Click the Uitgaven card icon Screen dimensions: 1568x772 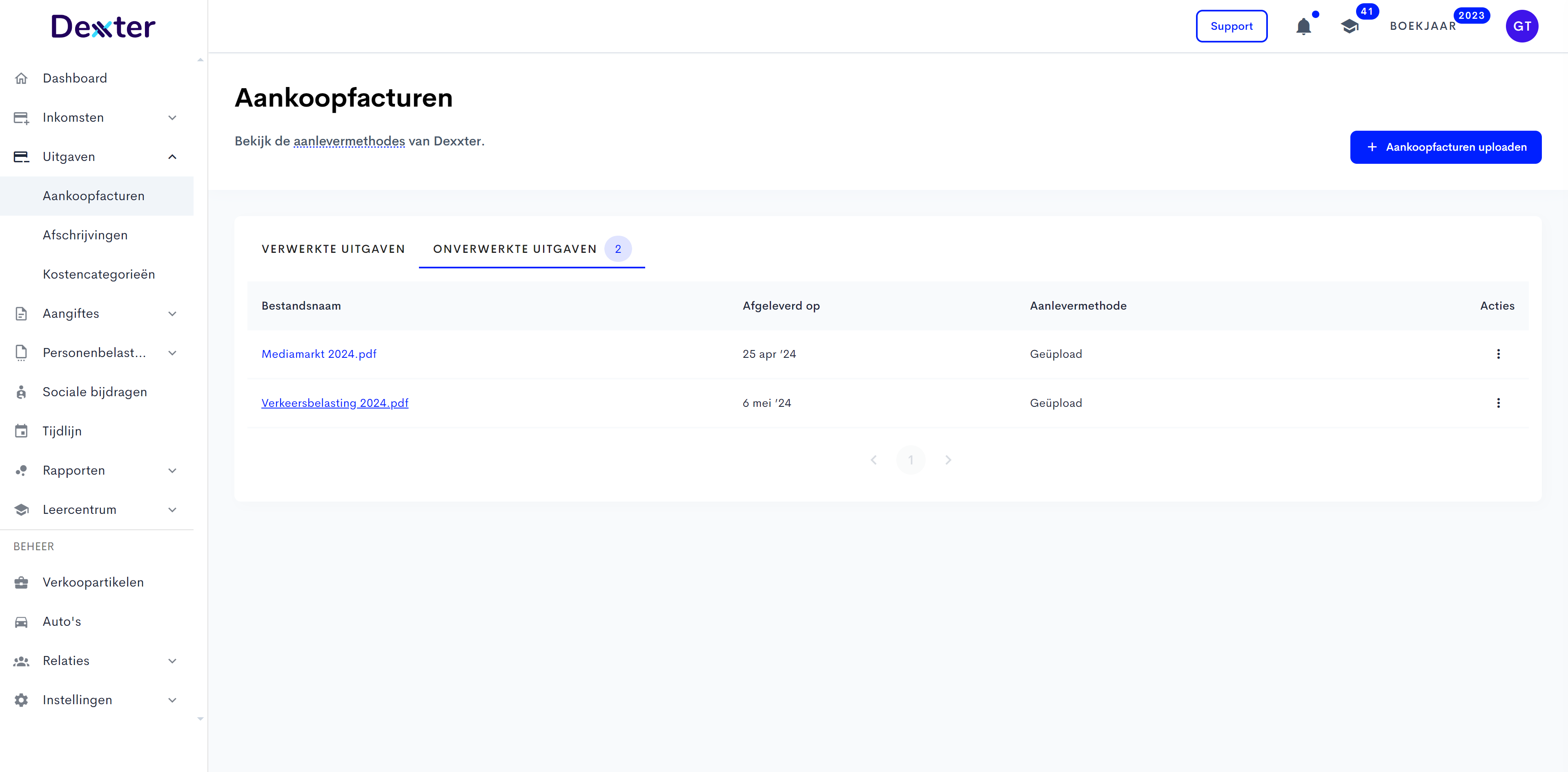point(21,156)
